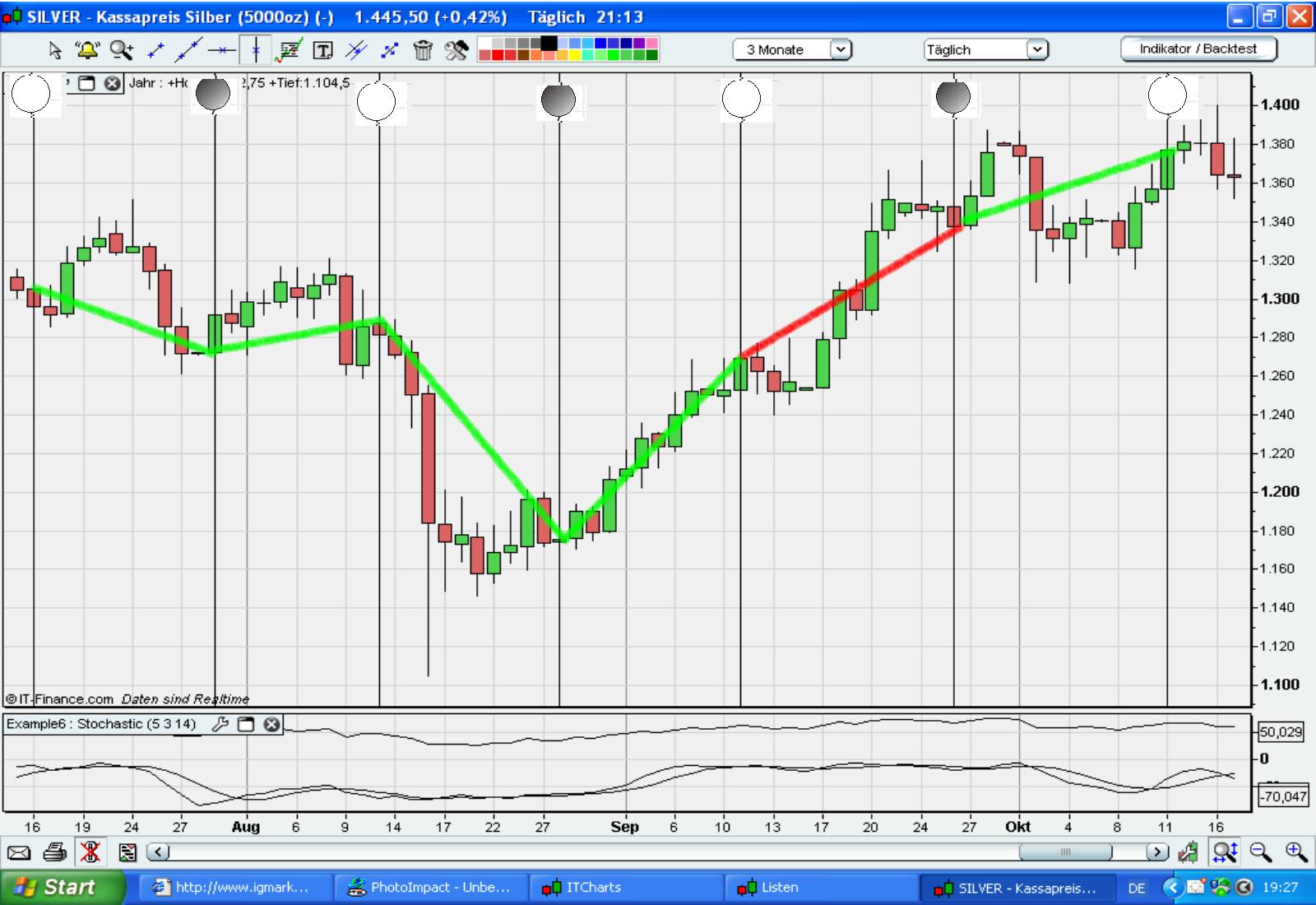This screenshot has width=1316, height=905.
Task: Click the IT-Finance.com copyright text
Action: tap(59, 699)
